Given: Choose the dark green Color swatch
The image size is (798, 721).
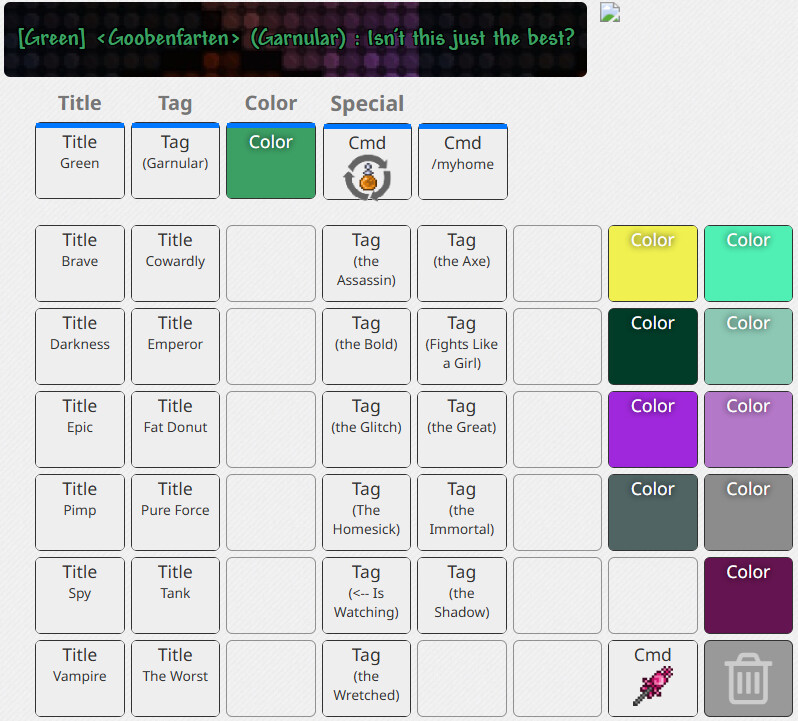Looking at the screenshot, I should click(x=652, y=347).
